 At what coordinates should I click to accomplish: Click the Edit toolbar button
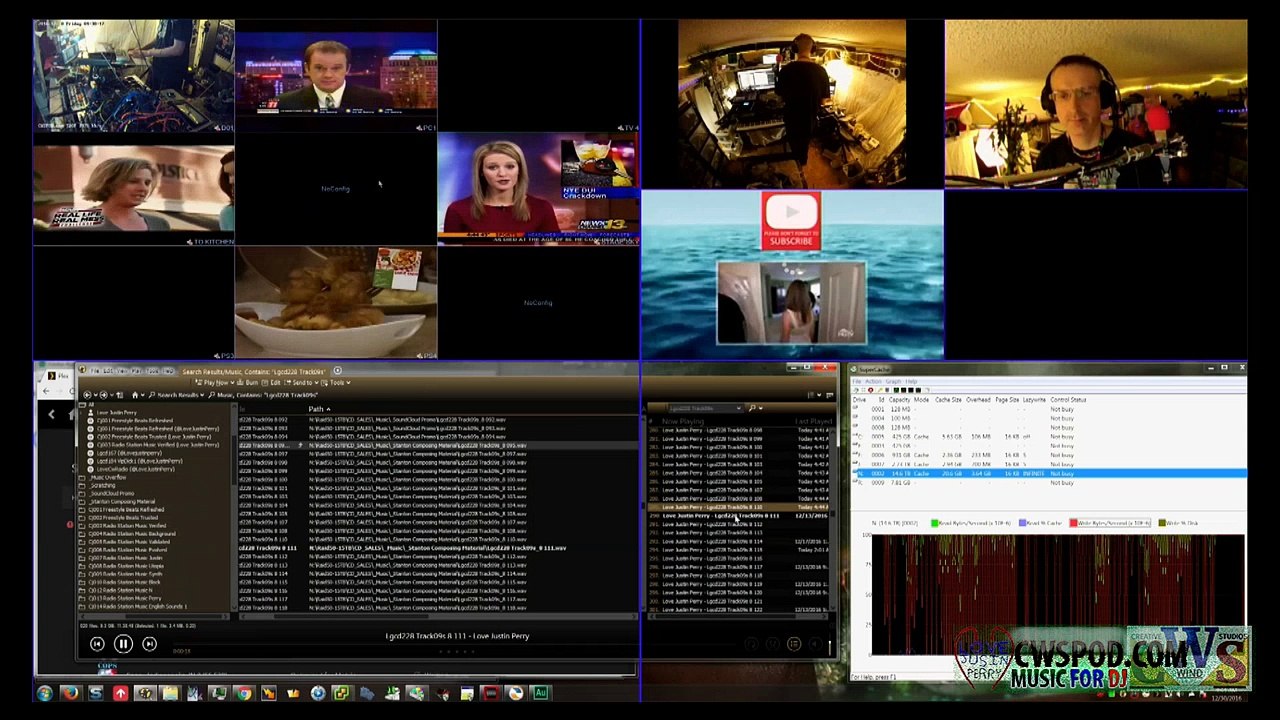pos(272,383)
